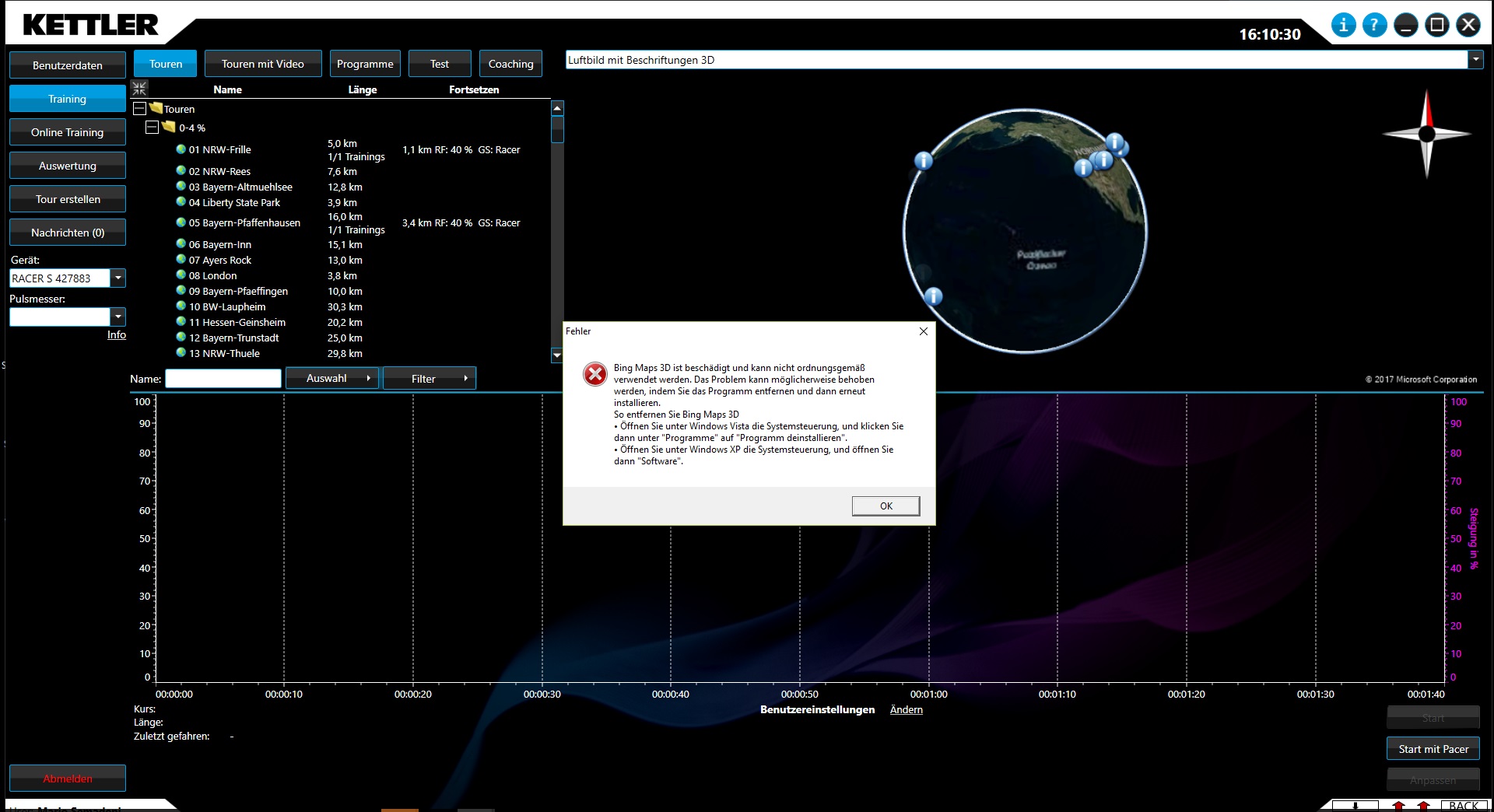1494x812 pixels.
Task: Select Training in the sidebar
Action: [x=68, y=99]
